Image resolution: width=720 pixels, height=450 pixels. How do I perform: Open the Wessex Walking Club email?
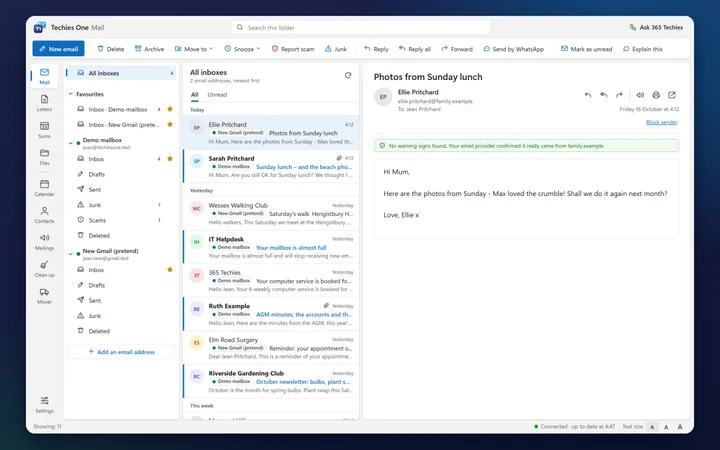click(271, 214)
